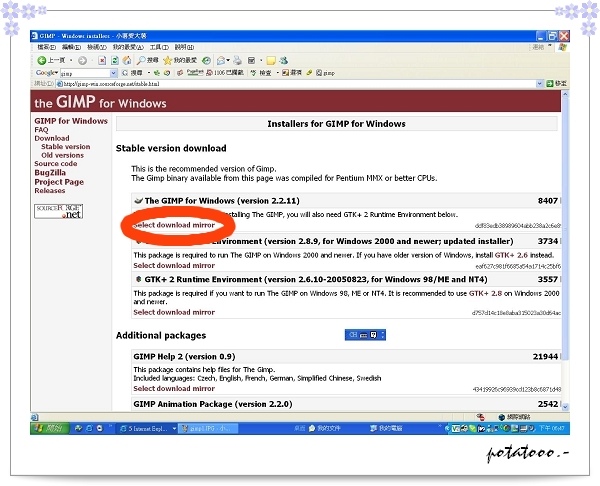
Task: Expand the spell check dropdown arrow
Action: [277, 73]
